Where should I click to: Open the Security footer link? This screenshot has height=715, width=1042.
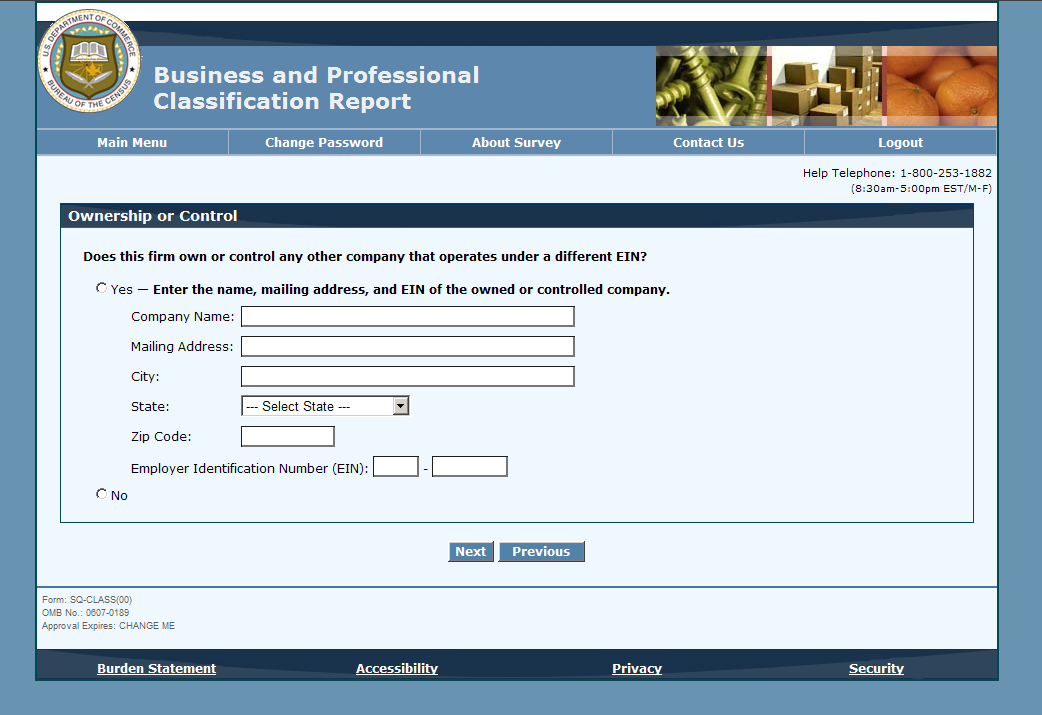(877, 668)
